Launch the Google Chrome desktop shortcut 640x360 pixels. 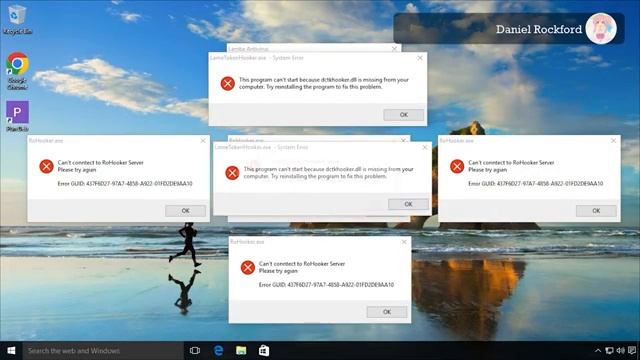17,70
